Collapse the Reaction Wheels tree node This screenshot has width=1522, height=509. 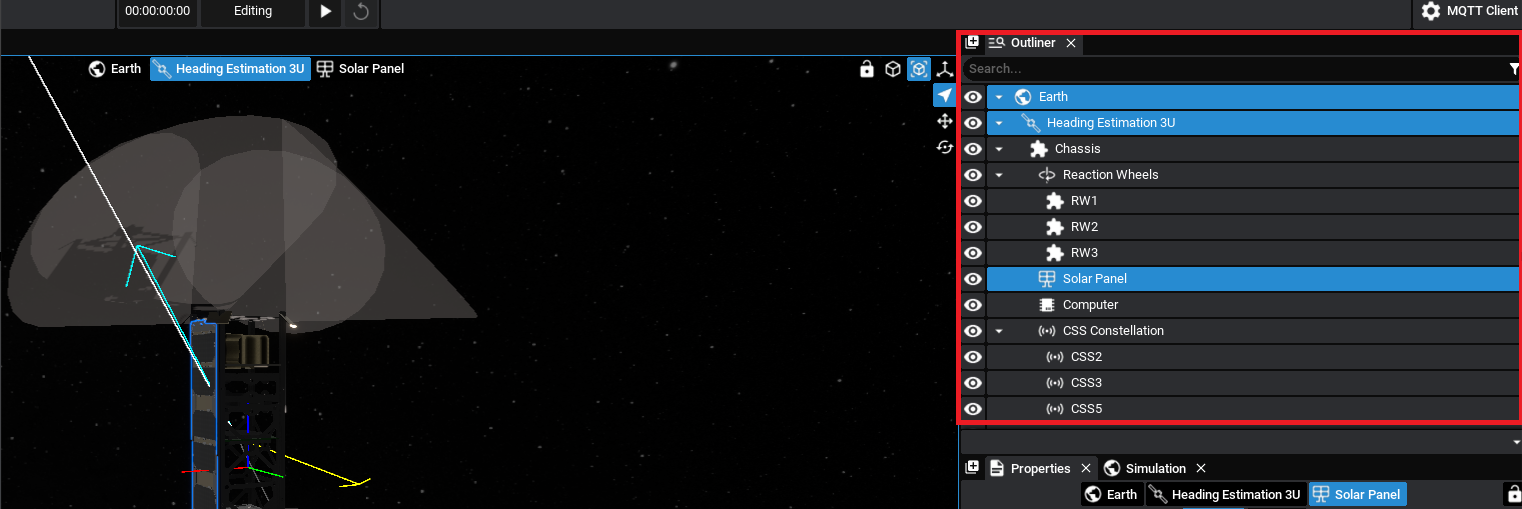pos(999,175)
